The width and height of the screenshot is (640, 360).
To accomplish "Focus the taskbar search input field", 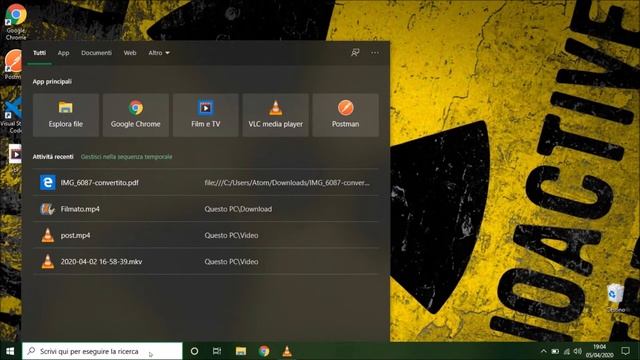I will point(102,351).
